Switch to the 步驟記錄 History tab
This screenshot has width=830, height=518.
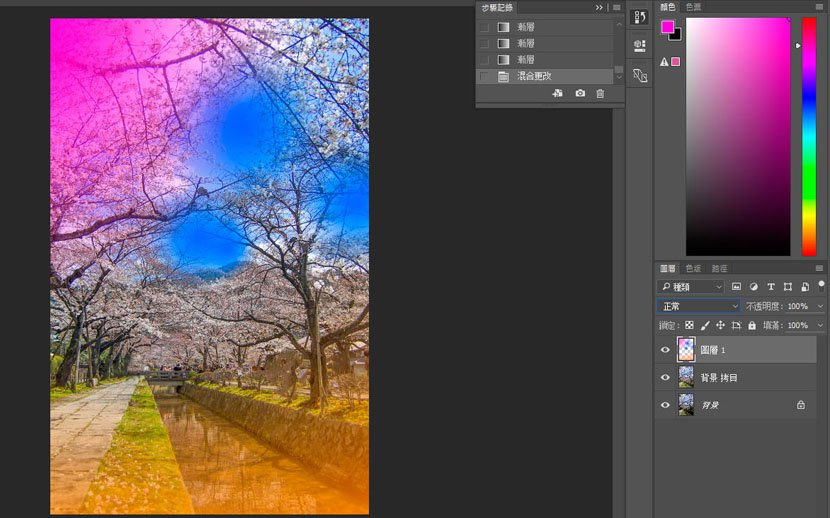point(497,7)
